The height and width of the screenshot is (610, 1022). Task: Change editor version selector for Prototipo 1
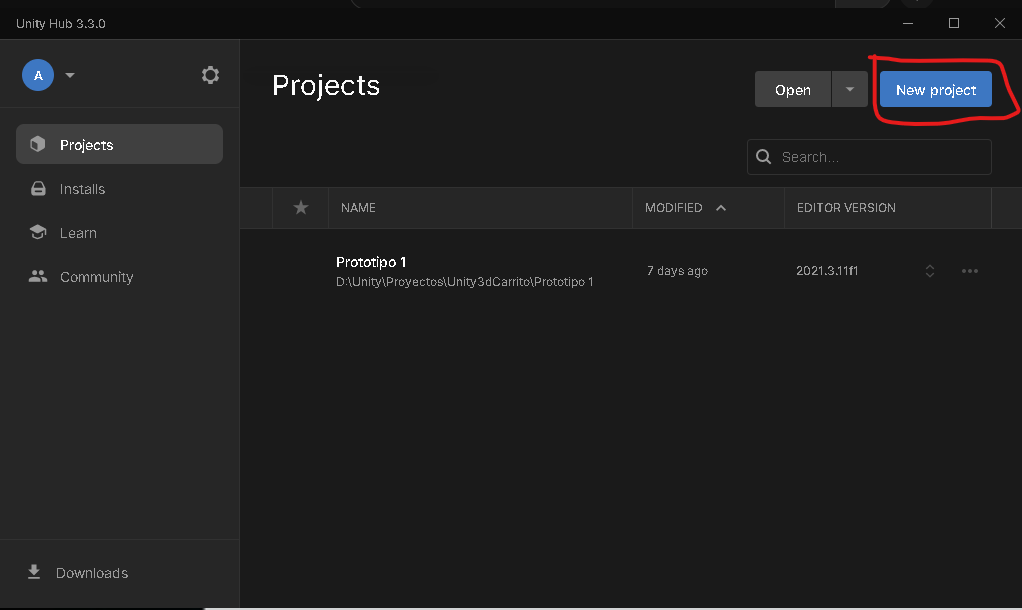click(929, 271)
